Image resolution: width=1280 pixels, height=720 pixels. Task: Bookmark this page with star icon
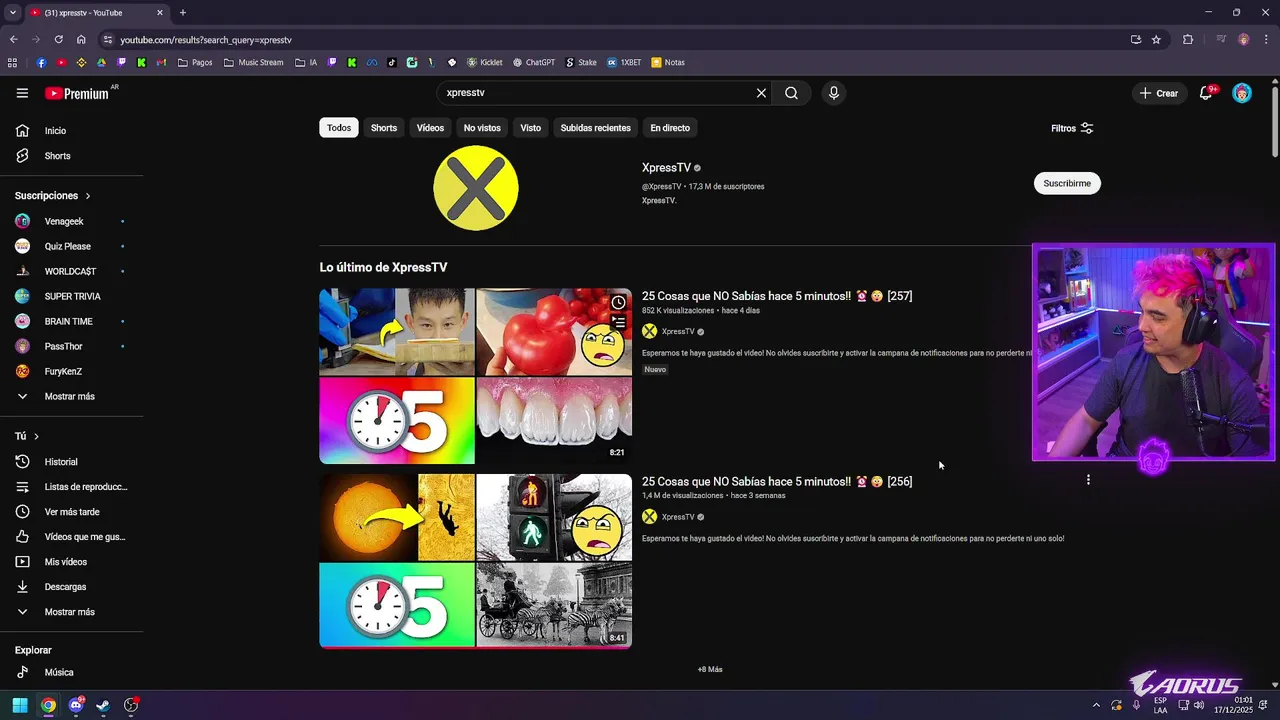[1156, 40]
